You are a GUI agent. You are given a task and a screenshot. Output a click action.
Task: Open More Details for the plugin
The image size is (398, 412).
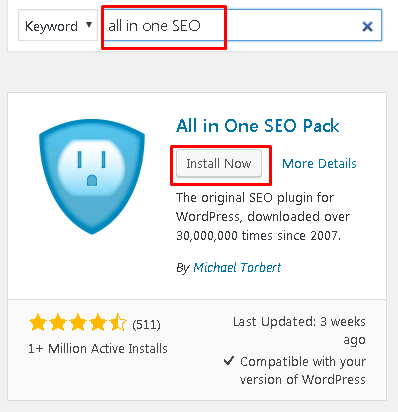319,164
